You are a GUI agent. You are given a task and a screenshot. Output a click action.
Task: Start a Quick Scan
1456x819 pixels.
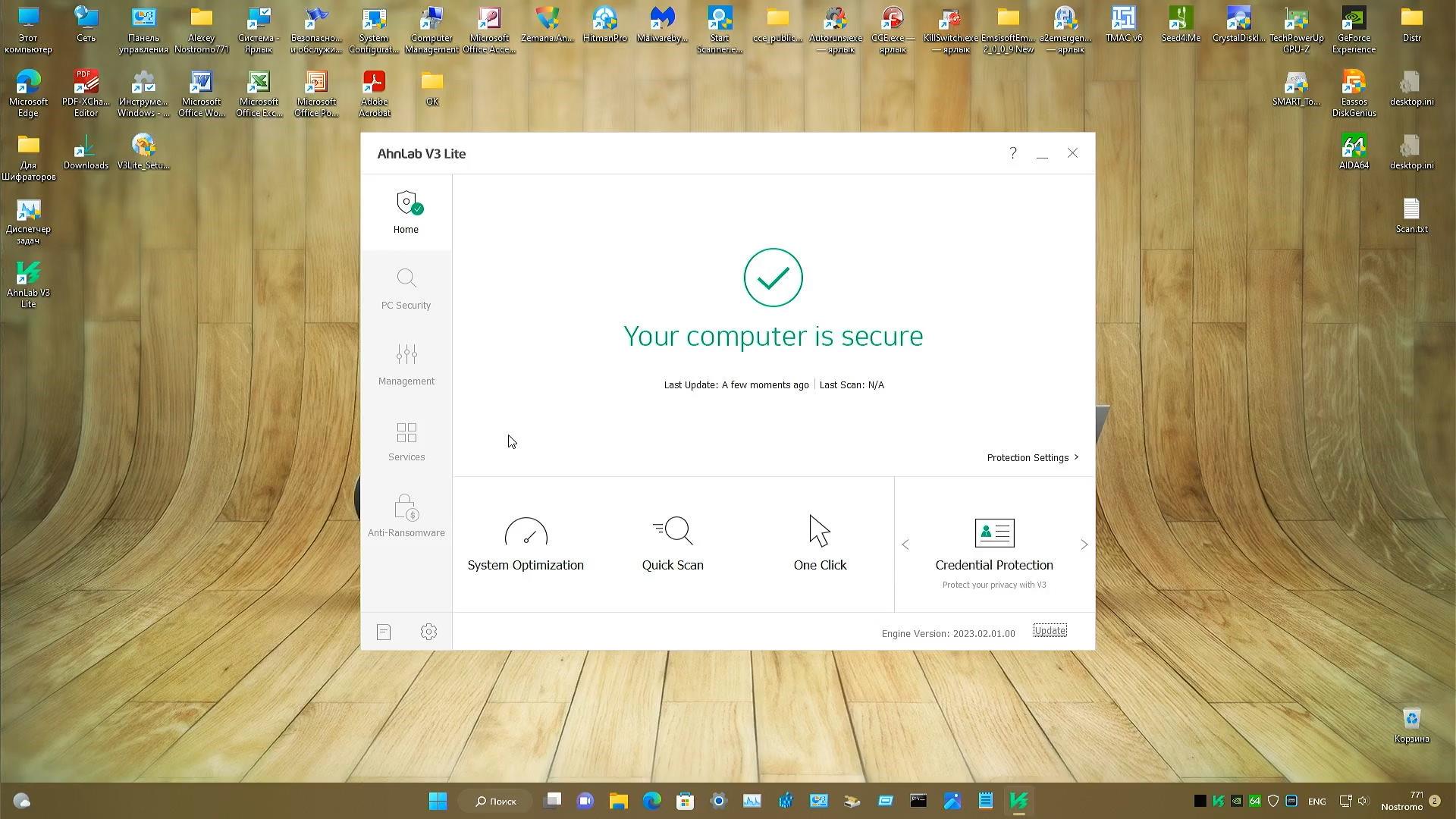tap(673, 542)
